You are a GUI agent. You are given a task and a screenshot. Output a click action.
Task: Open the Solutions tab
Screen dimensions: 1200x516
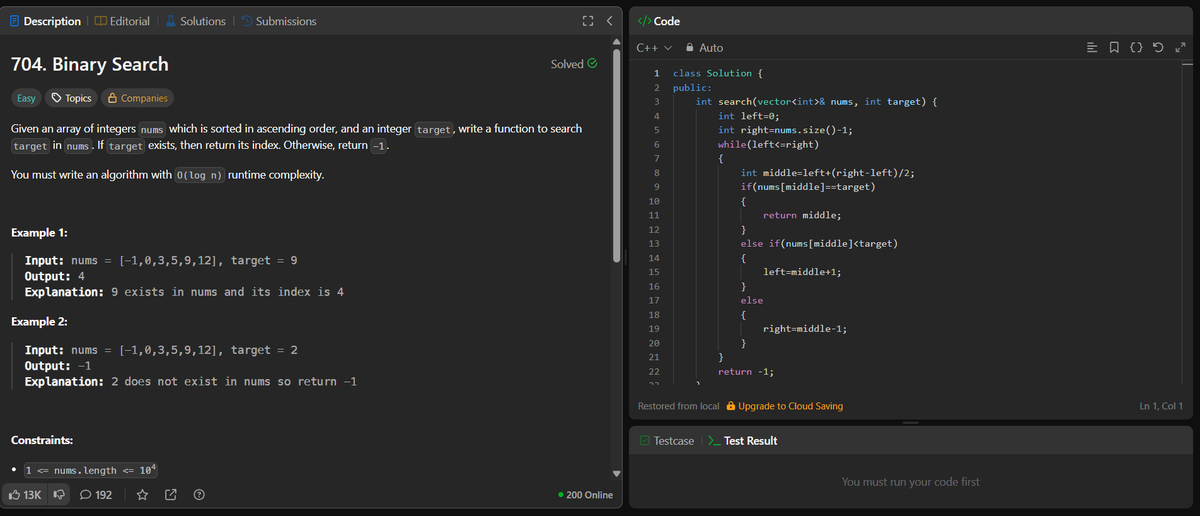coord(194,21)
